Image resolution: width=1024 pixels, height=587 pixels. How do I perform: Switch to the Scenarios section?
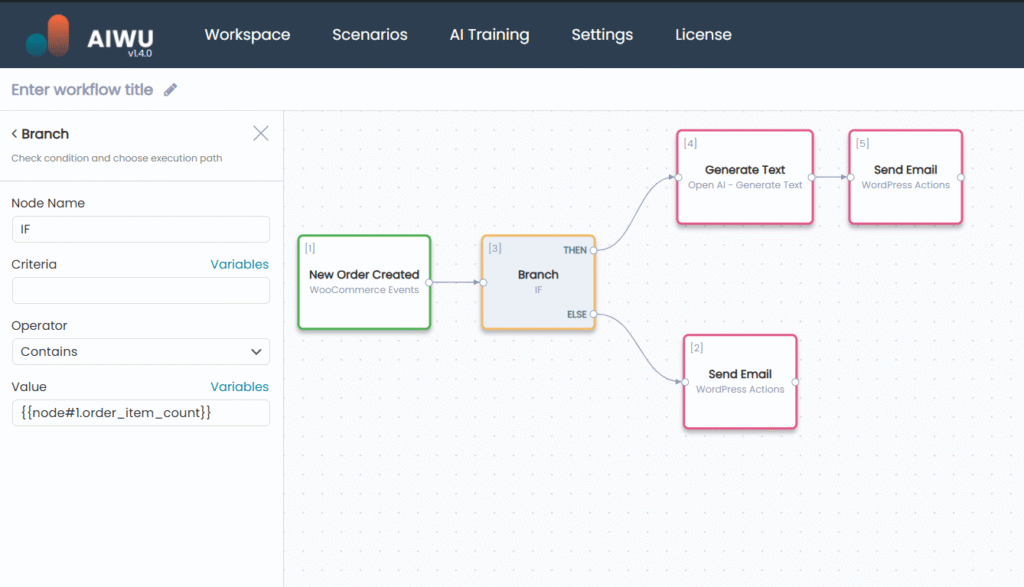click(x=369, y=34)
